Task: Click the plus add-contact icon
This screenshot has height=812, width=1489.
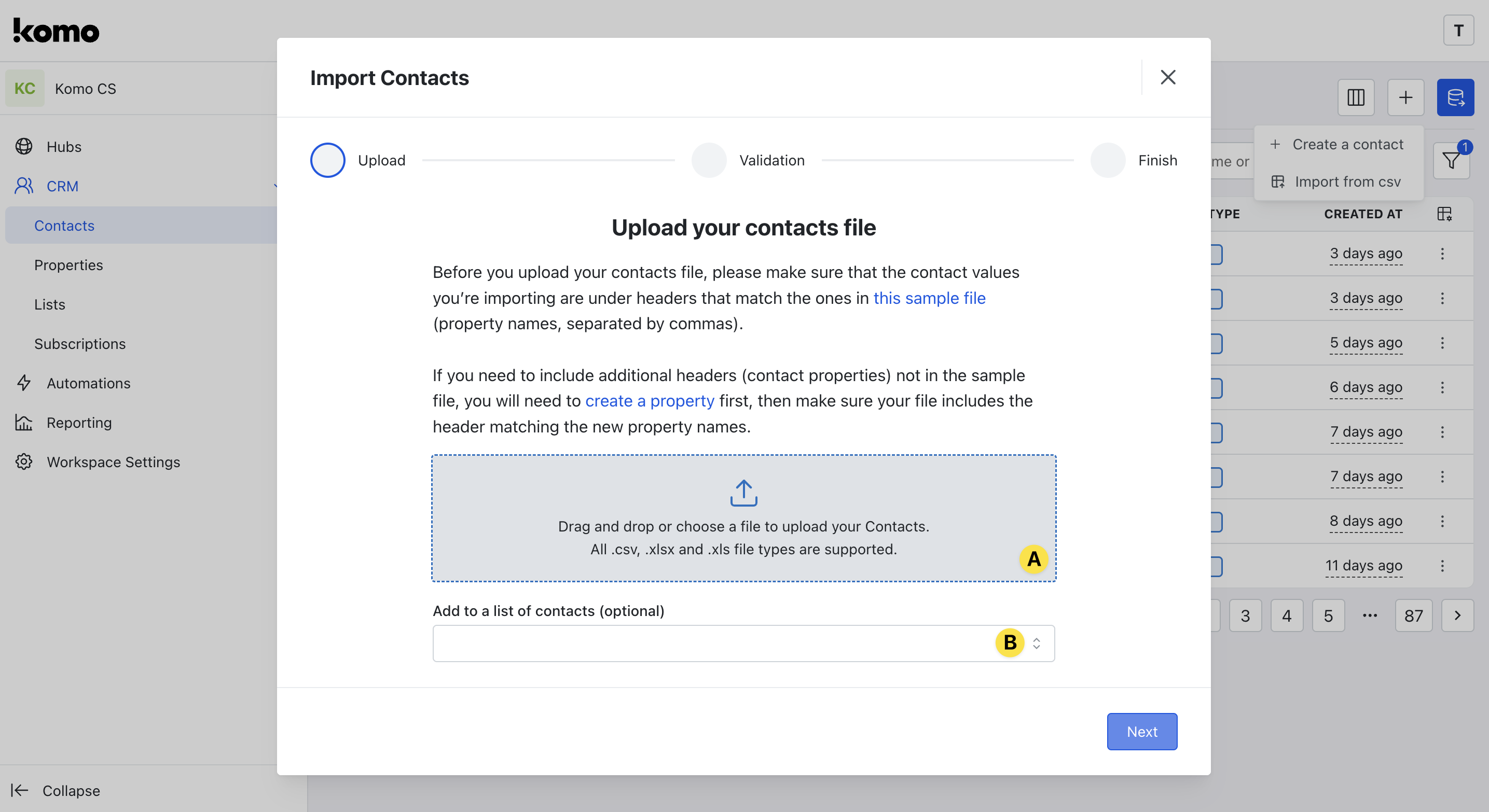Action: [x=1405, y=97]
